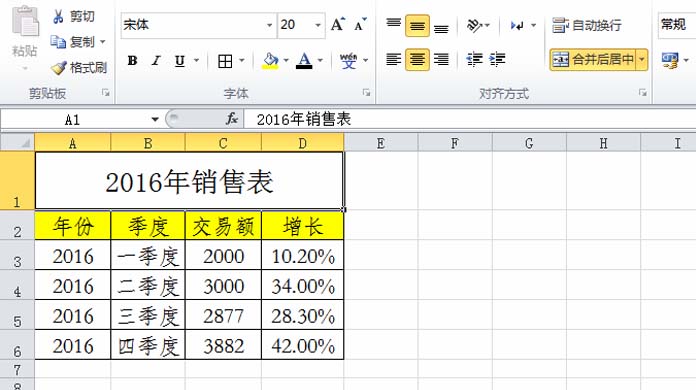Click cell 四季度
Viewport: 696px width, 390px height.
(x=148, y=345)
